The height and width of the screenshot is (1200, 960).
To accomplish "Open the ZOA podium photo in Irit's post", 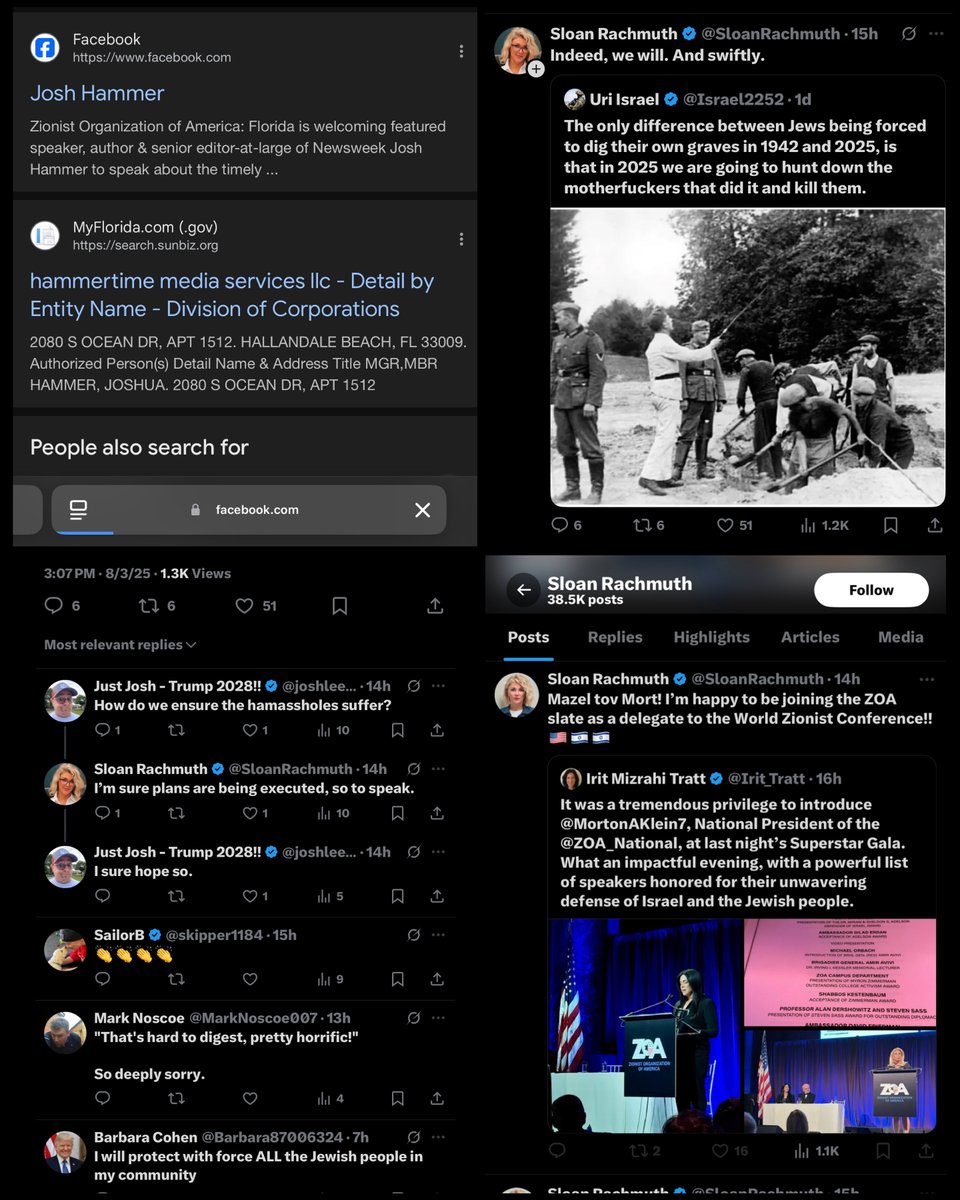I will point(644,1025).
